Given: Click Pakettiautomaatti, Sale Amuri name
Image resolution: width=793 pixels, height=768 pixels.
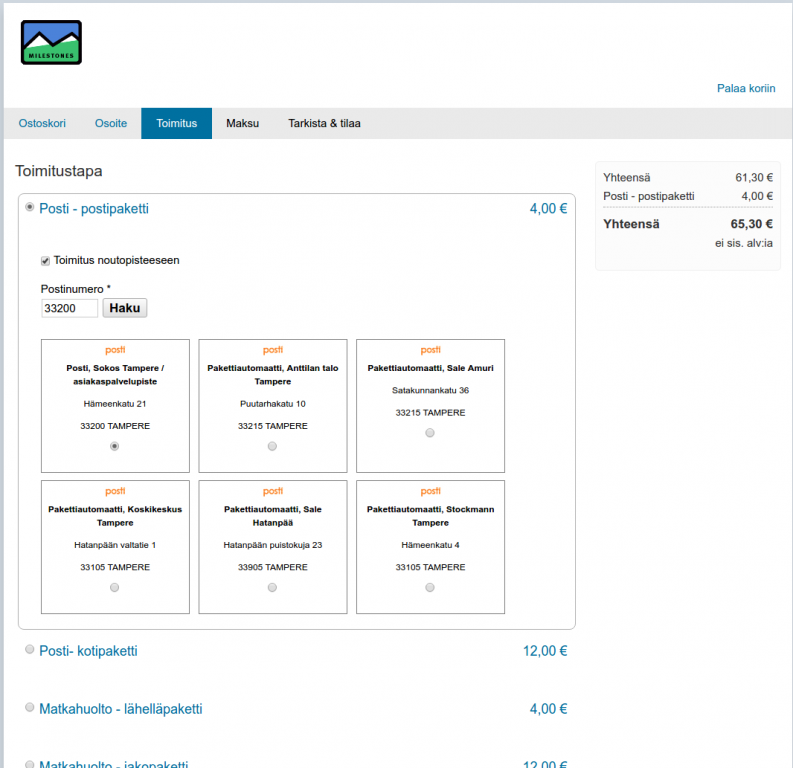Looking at the screenshot, I should (x=430, y=368).
